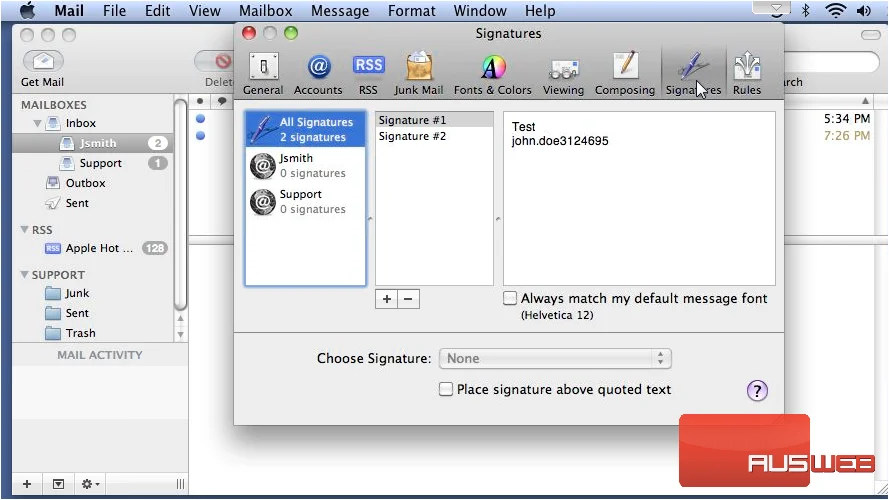889x500 pixels.
Task: Click Bluetooth status icon in menu bar
Action: [806, 10]
